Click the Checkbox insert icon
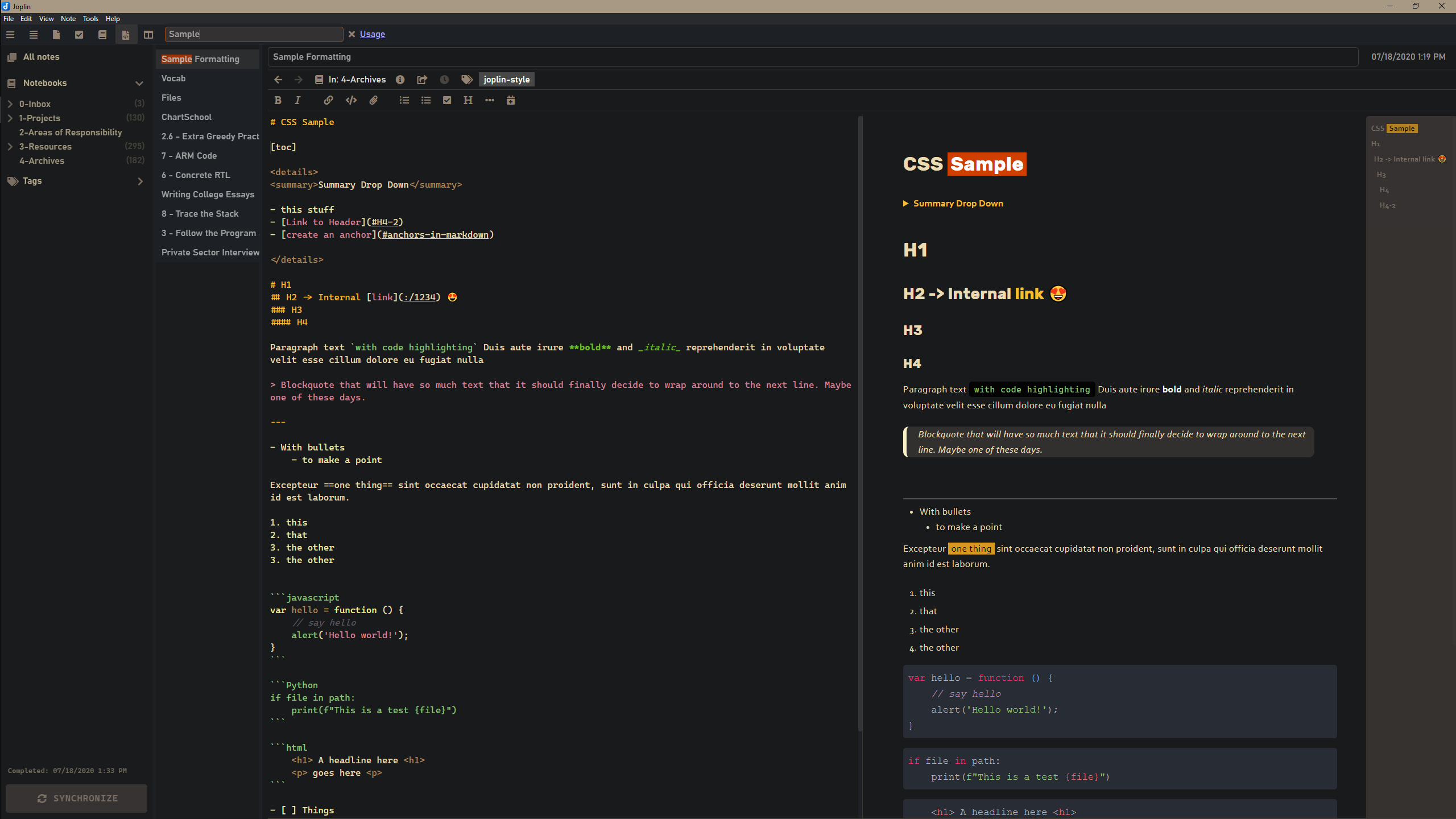1456x819 pixels. [x=447, y=100]
